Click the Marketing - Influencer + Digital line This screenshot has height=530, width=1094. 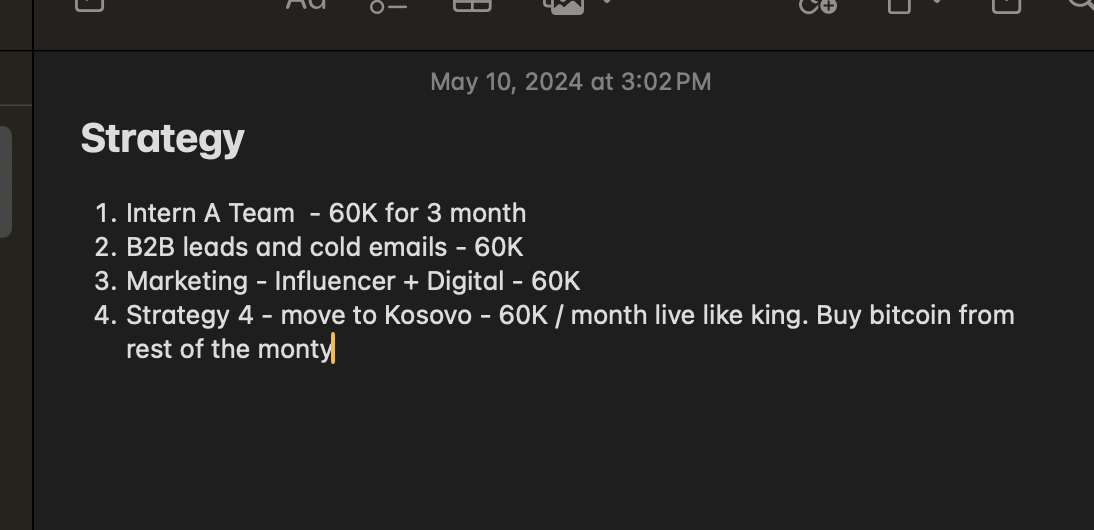tap(352, 281)
